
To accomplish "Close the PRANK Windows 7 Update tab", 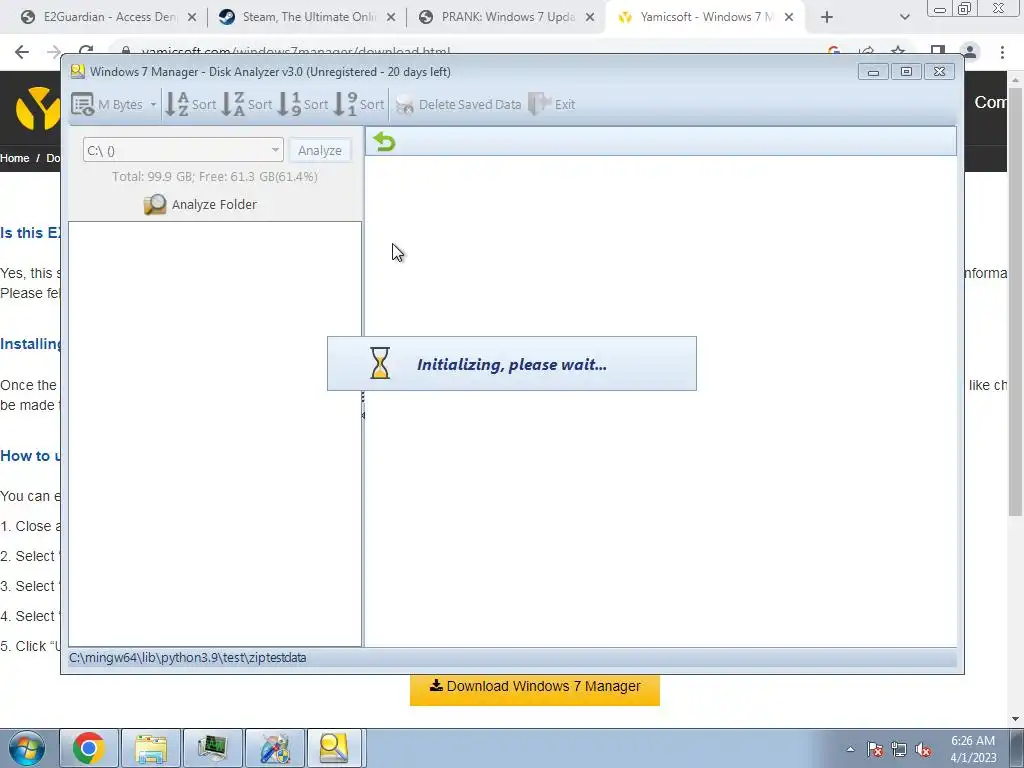I will (590, 18).
